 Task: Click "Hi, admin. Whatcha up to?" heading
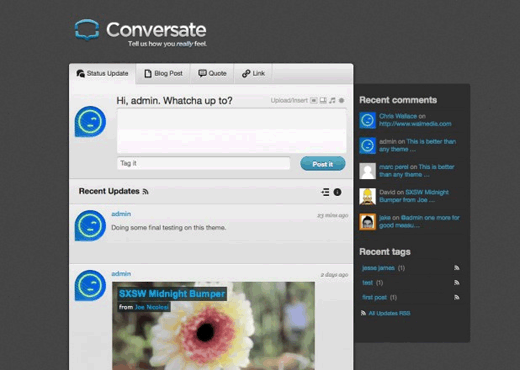[x=174, y=101]
